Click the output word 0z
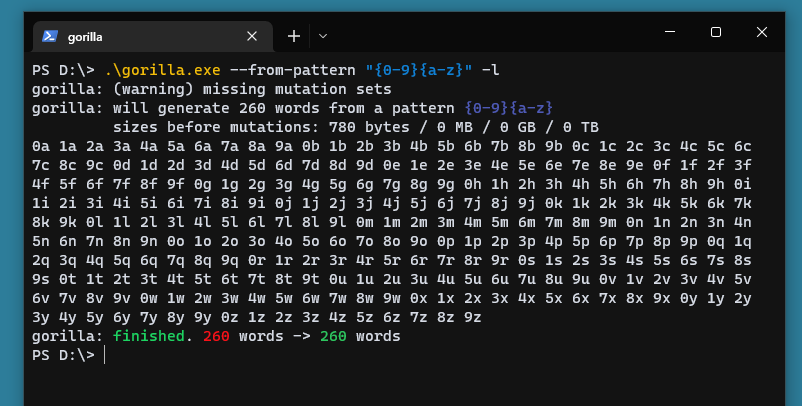The image size is (802, 406). click(230, 318)
